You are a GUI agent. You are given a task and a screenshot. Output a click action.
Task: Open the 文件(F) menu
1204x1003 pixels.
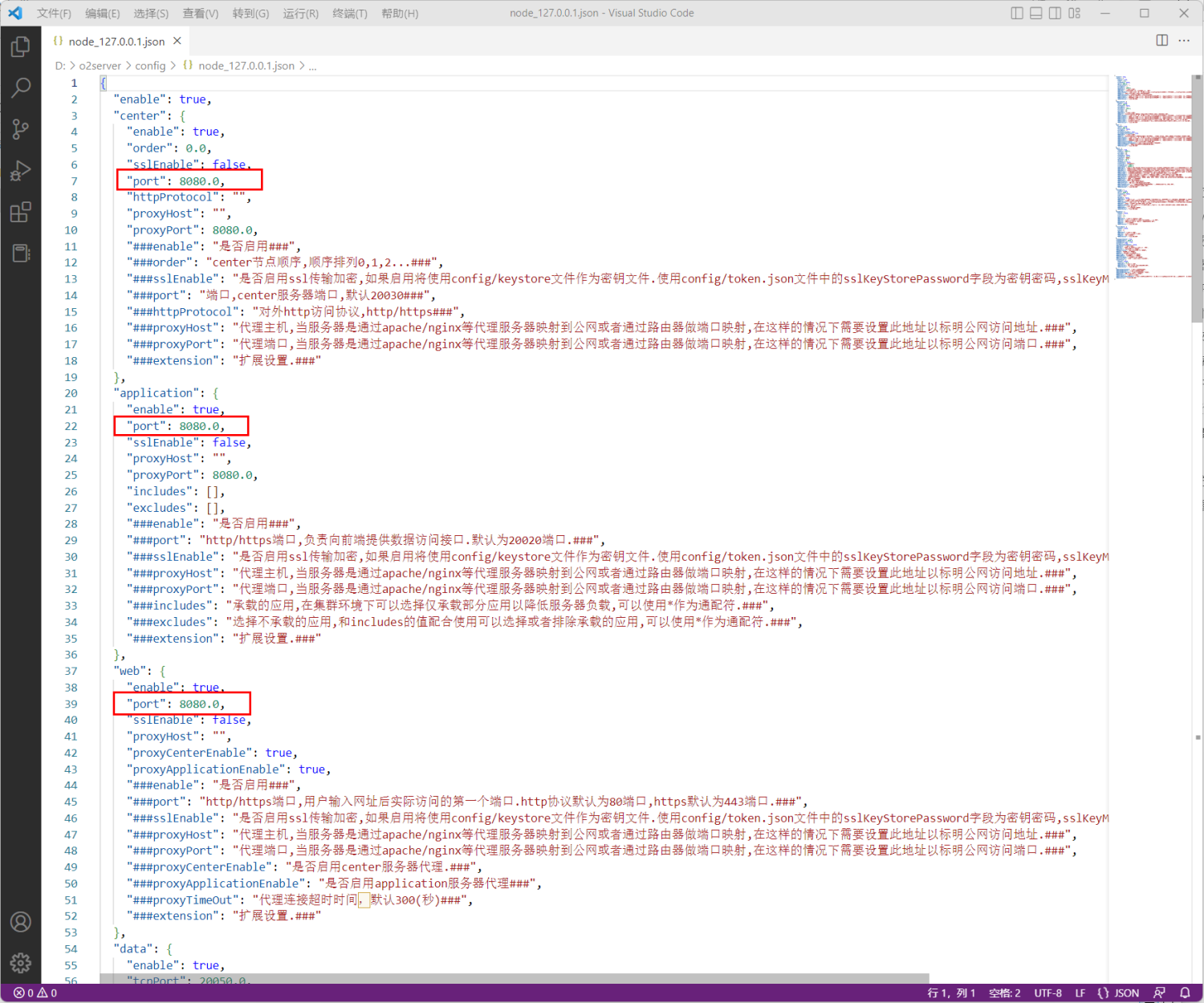coord(54,13)
